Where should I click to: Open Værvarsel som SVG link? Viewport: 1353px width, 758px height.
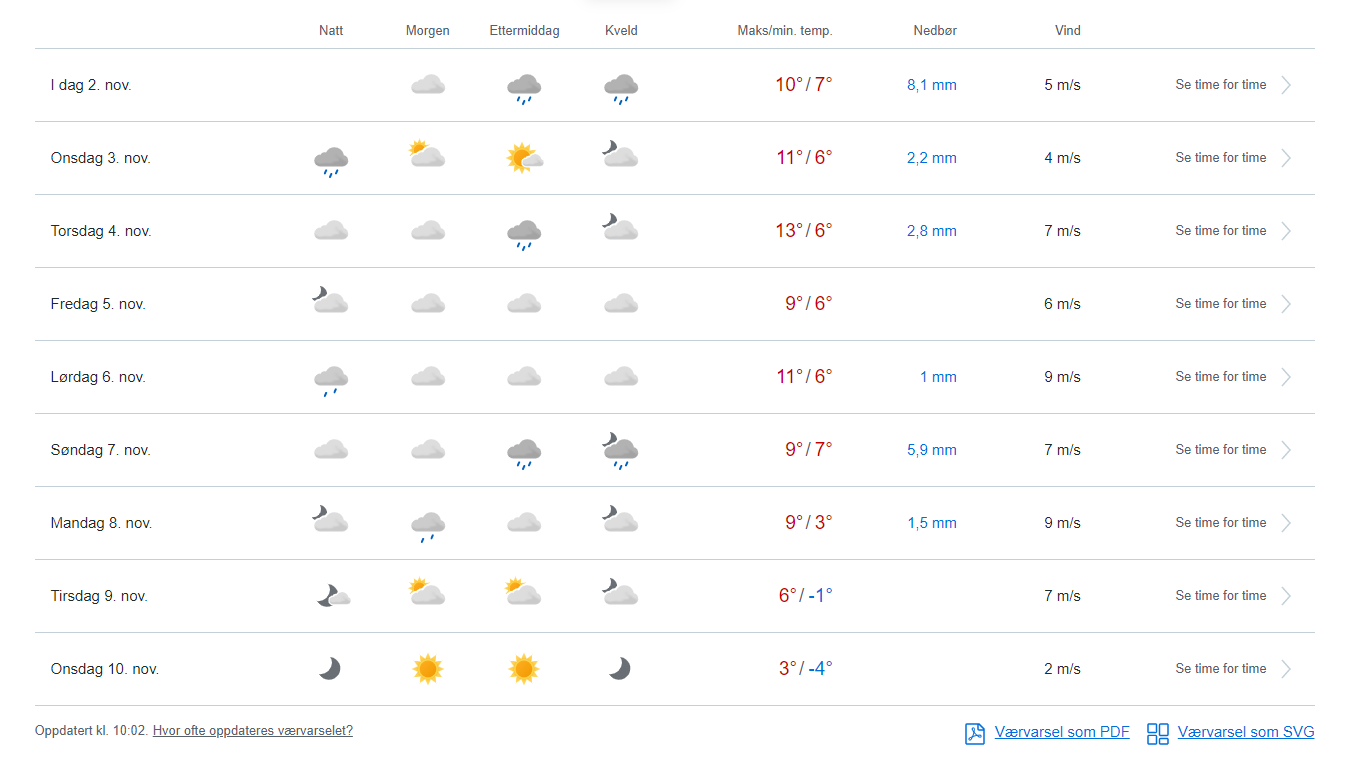(x=1245, y=733)
